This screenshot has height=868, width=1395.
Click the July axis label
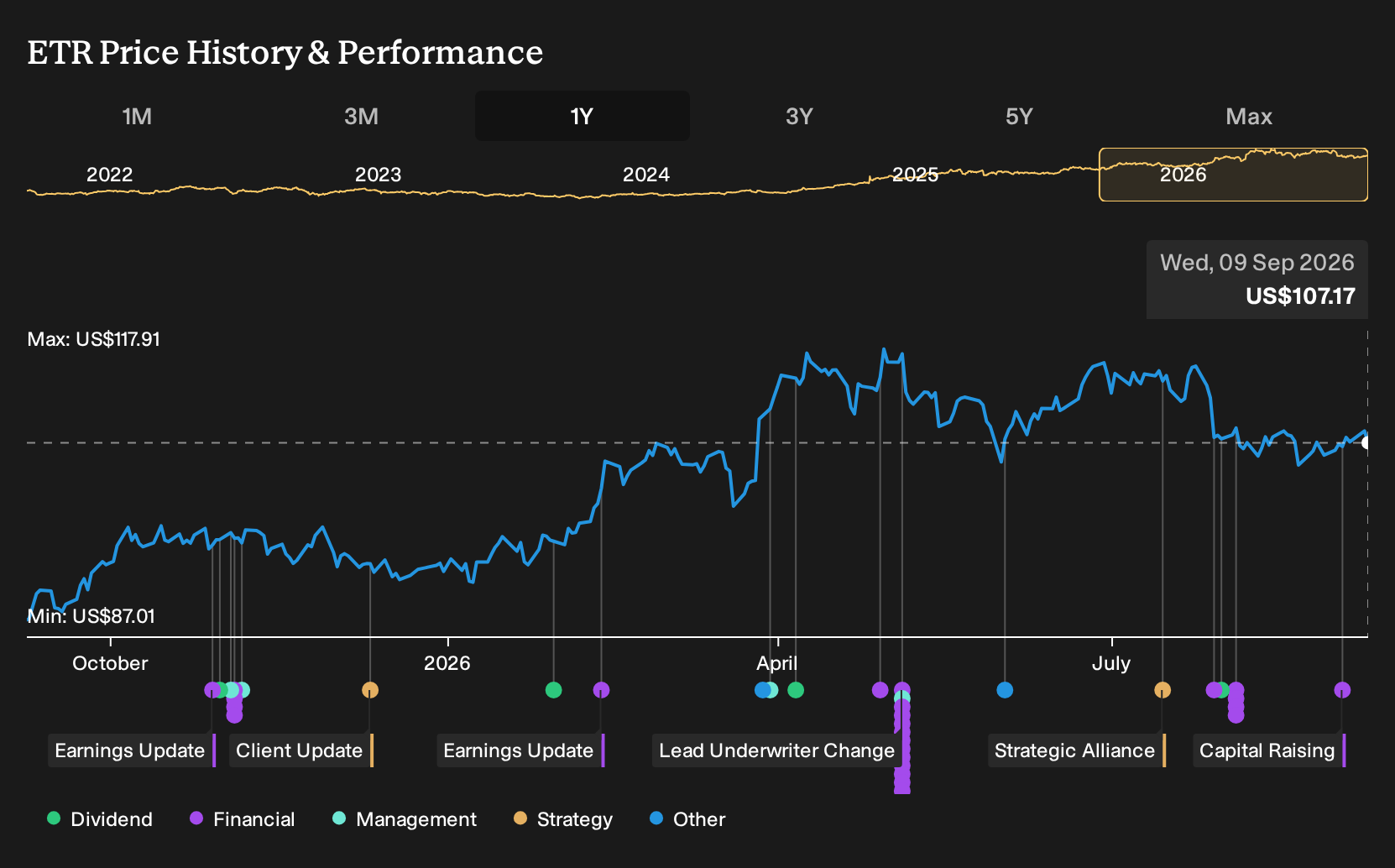pos(1111,663)
